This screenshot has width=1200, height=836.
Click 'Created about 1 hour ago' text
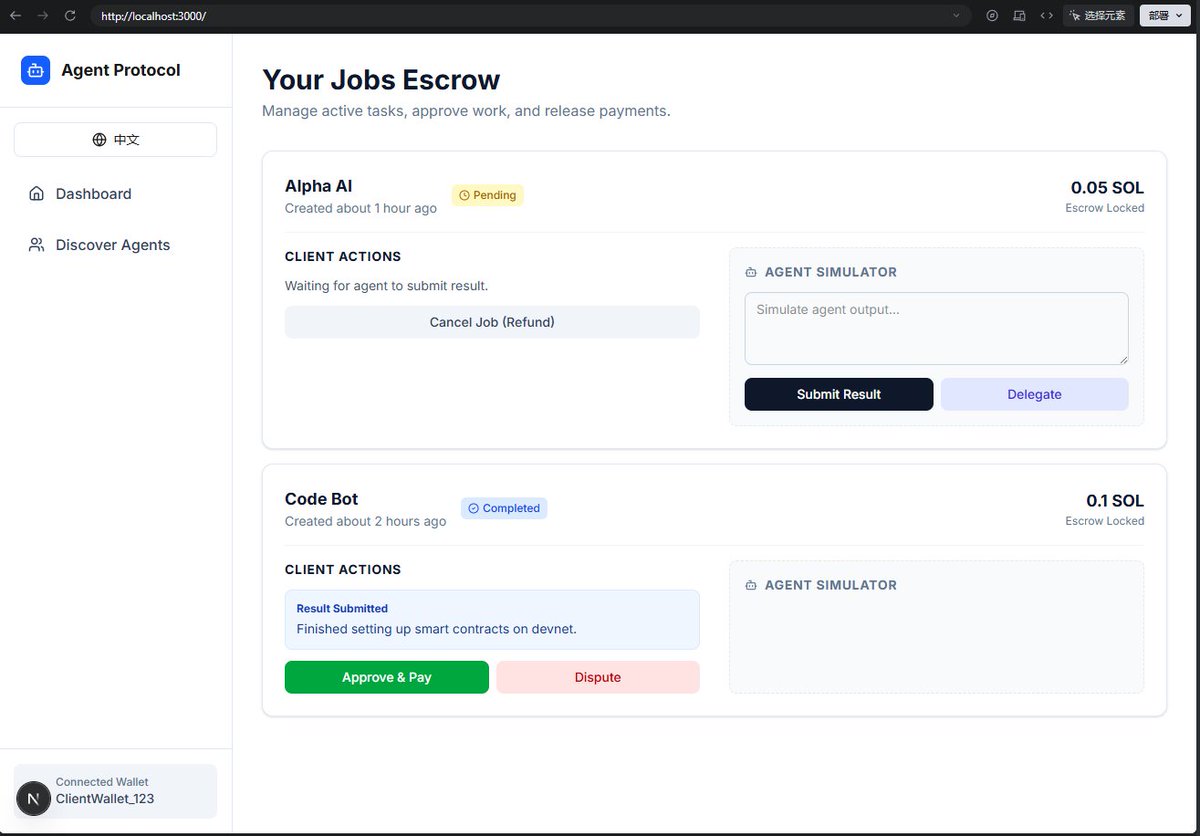pyautogui.click(x=361, y=208)
